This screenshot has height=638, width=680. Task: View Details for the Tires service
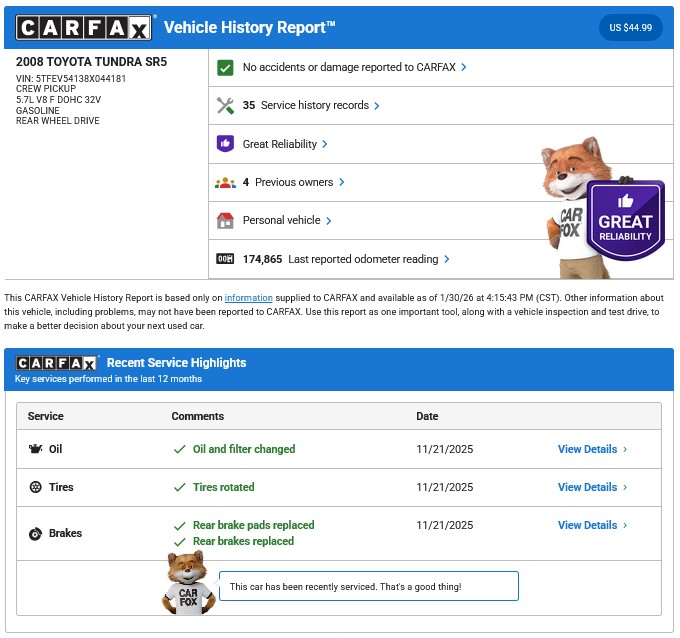[592, 487]
